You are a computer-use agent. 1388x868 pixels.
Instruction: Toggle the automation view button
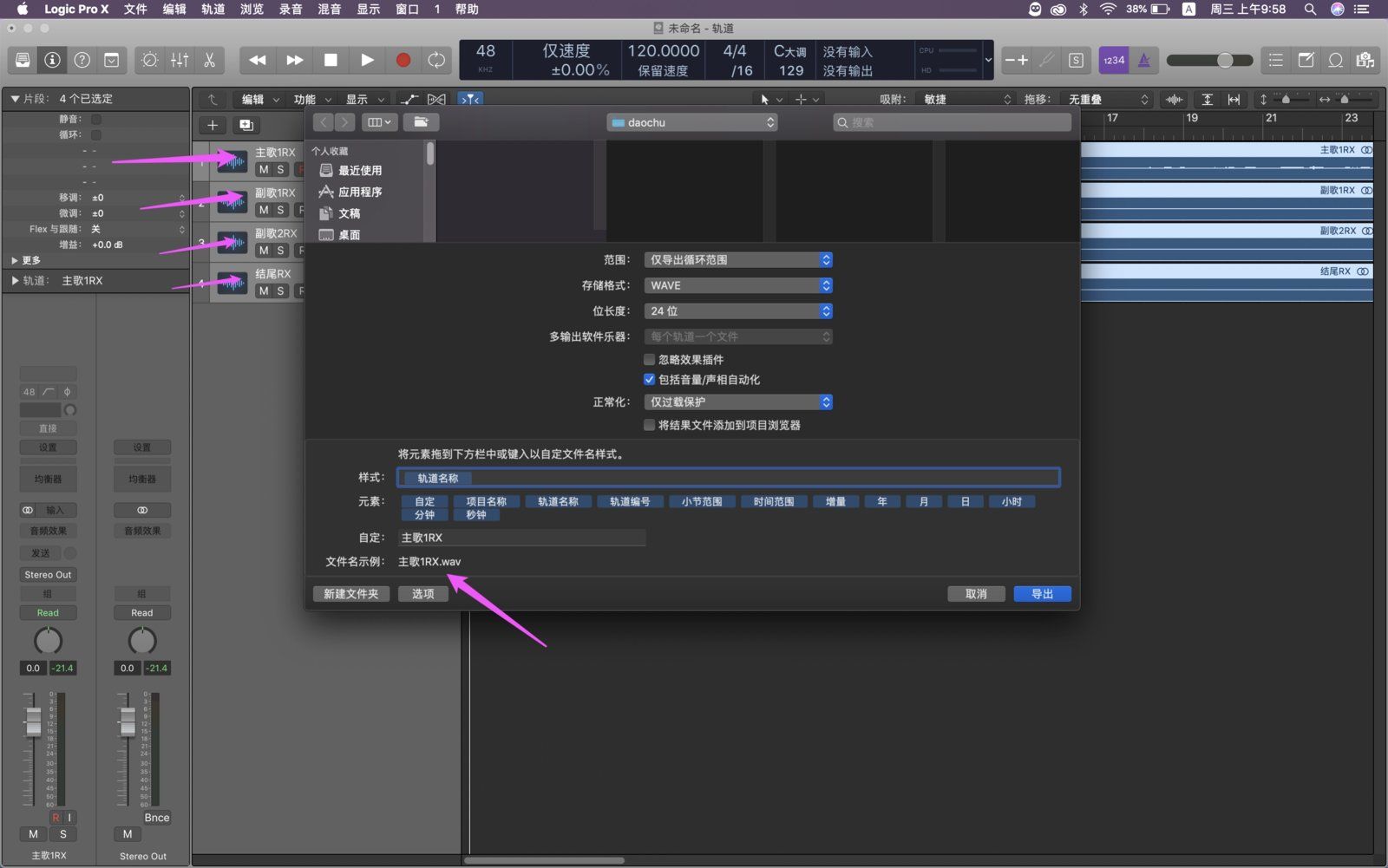point(410,100)
